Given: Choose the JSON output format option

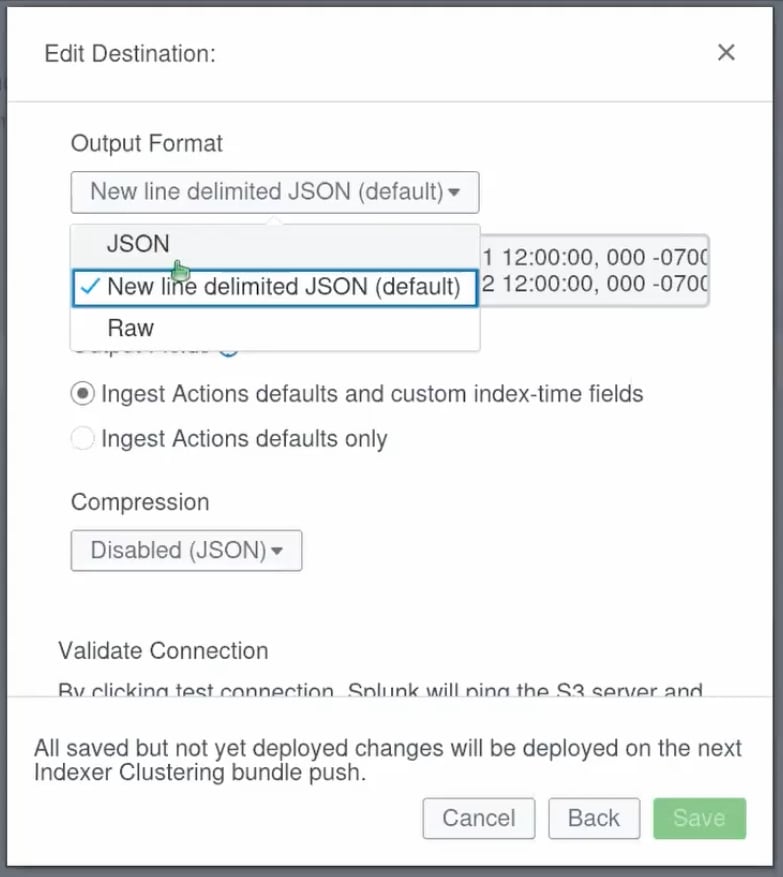Looking at the screenshot, I should 139,244.
